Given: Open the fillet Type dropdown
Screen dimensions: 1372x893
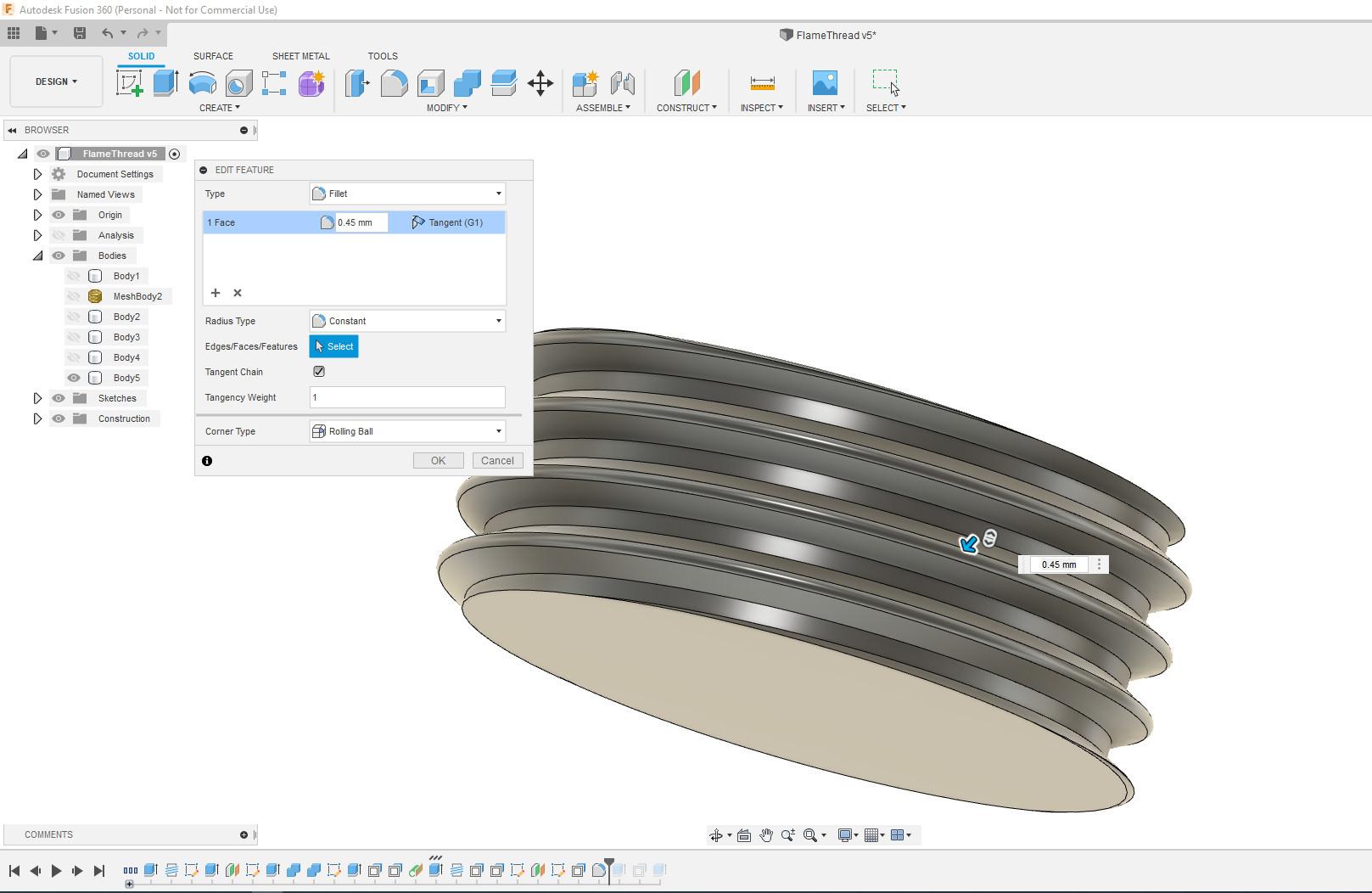Looking at the screenshot, I should [407, 194].
